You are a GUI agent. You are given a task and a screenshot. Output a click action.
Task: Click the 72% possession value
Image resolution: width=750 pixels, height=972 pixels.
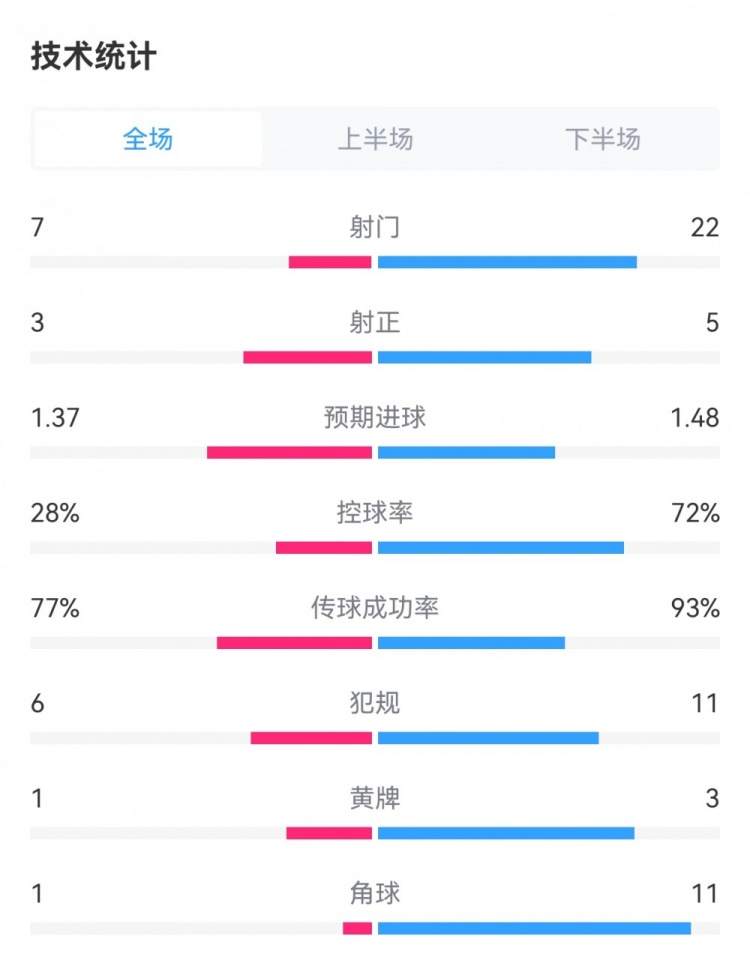(696, 513)
